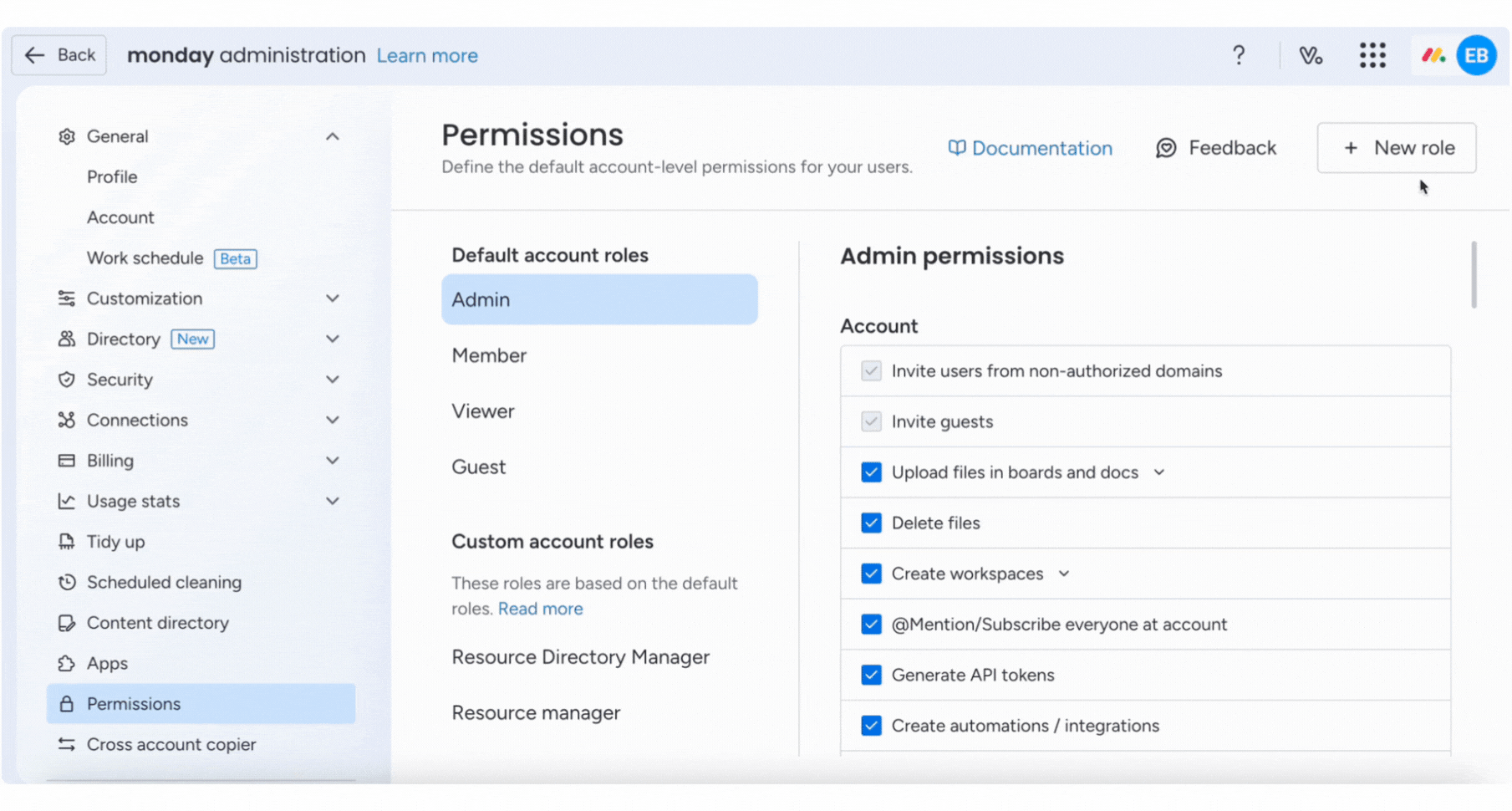Image resolution: width=1512 pixels, height=811 pixels.
Task: Click the Customization sliders icon
Action: pyautogui.click(x=67, y=298)
